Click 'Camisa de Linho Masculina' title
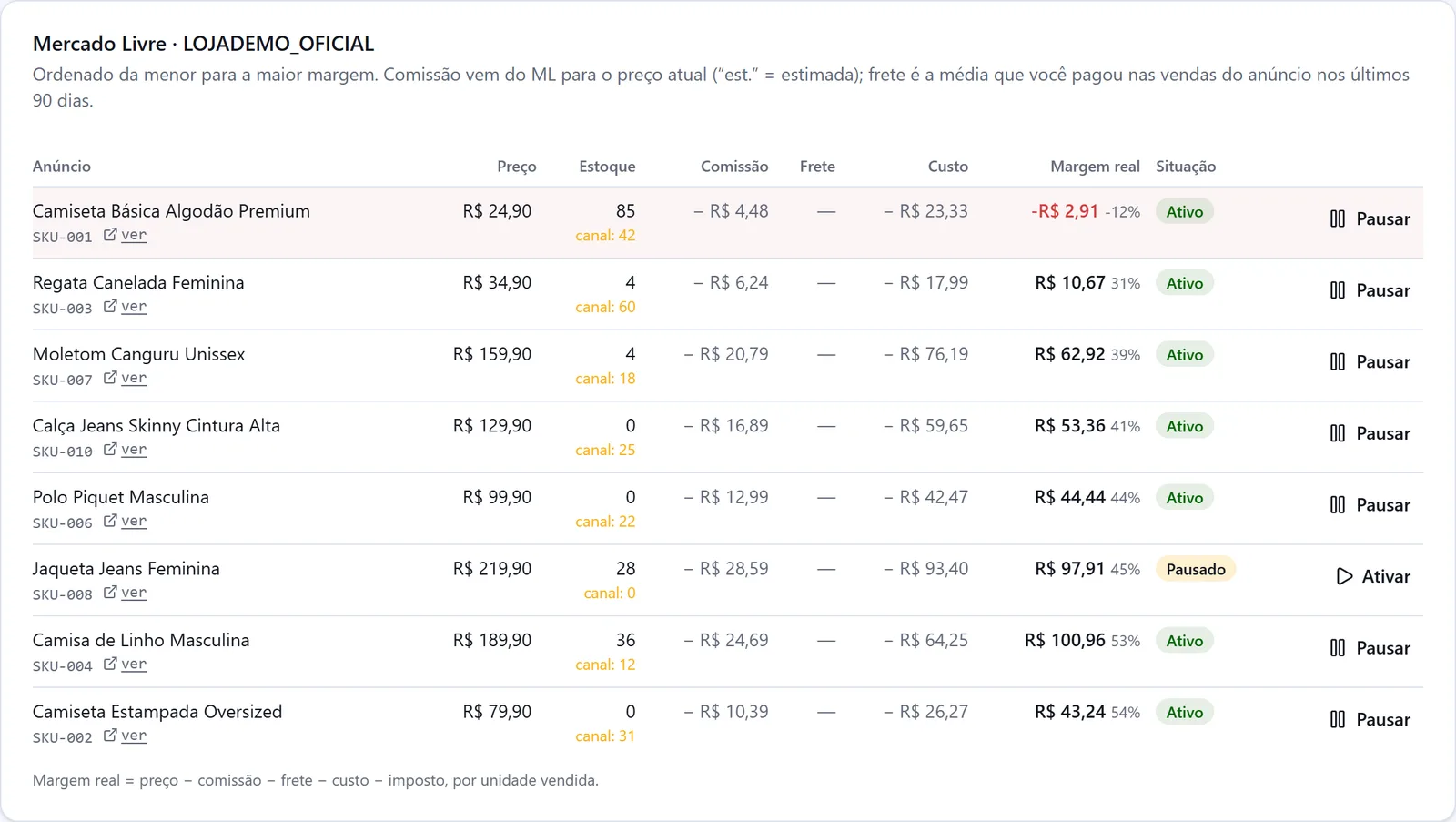Viewport: 1456px width, 822px height. pos(141,640)
